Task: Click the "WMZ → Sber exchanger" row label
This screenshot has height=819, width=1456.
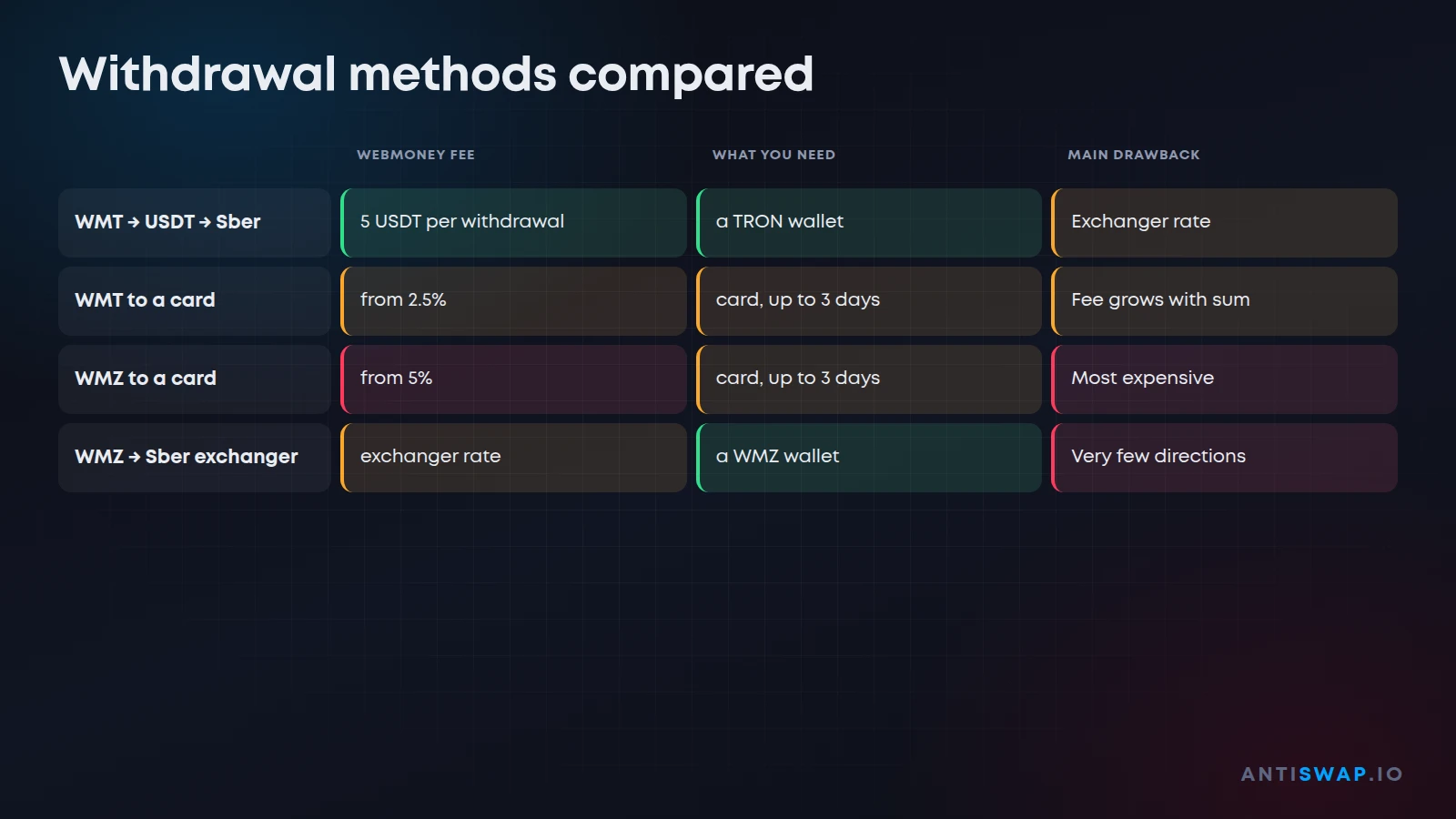Action: [195, 458]
